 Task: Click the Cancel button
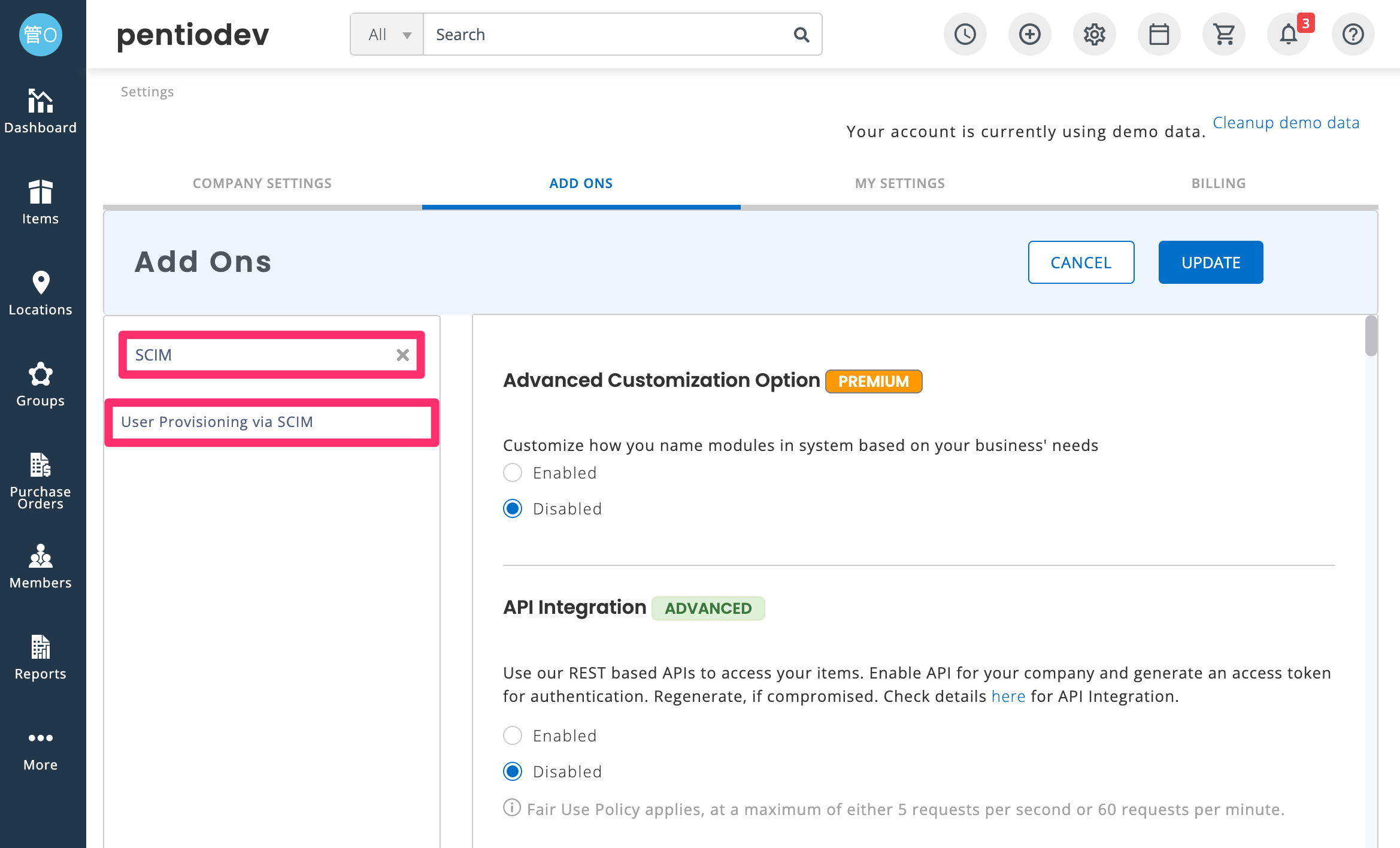tap(1081, 262)
